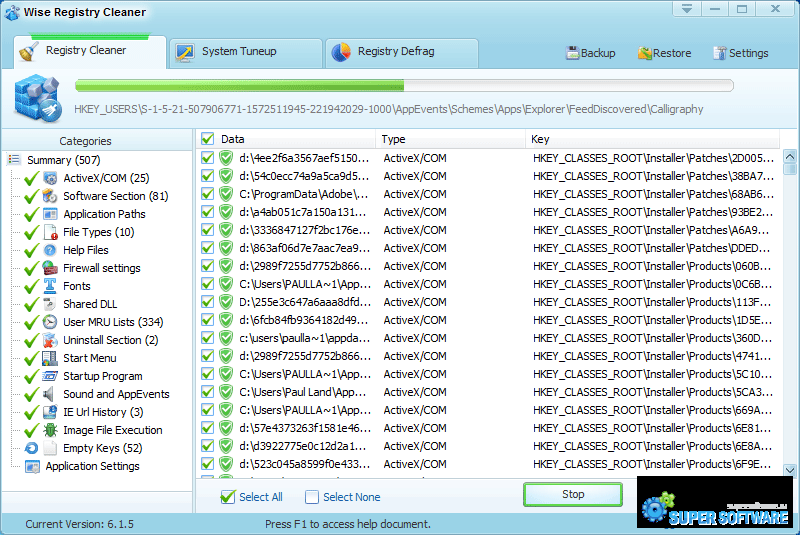Click the Backup disk icon
The image size is (800, 535).
572,53
